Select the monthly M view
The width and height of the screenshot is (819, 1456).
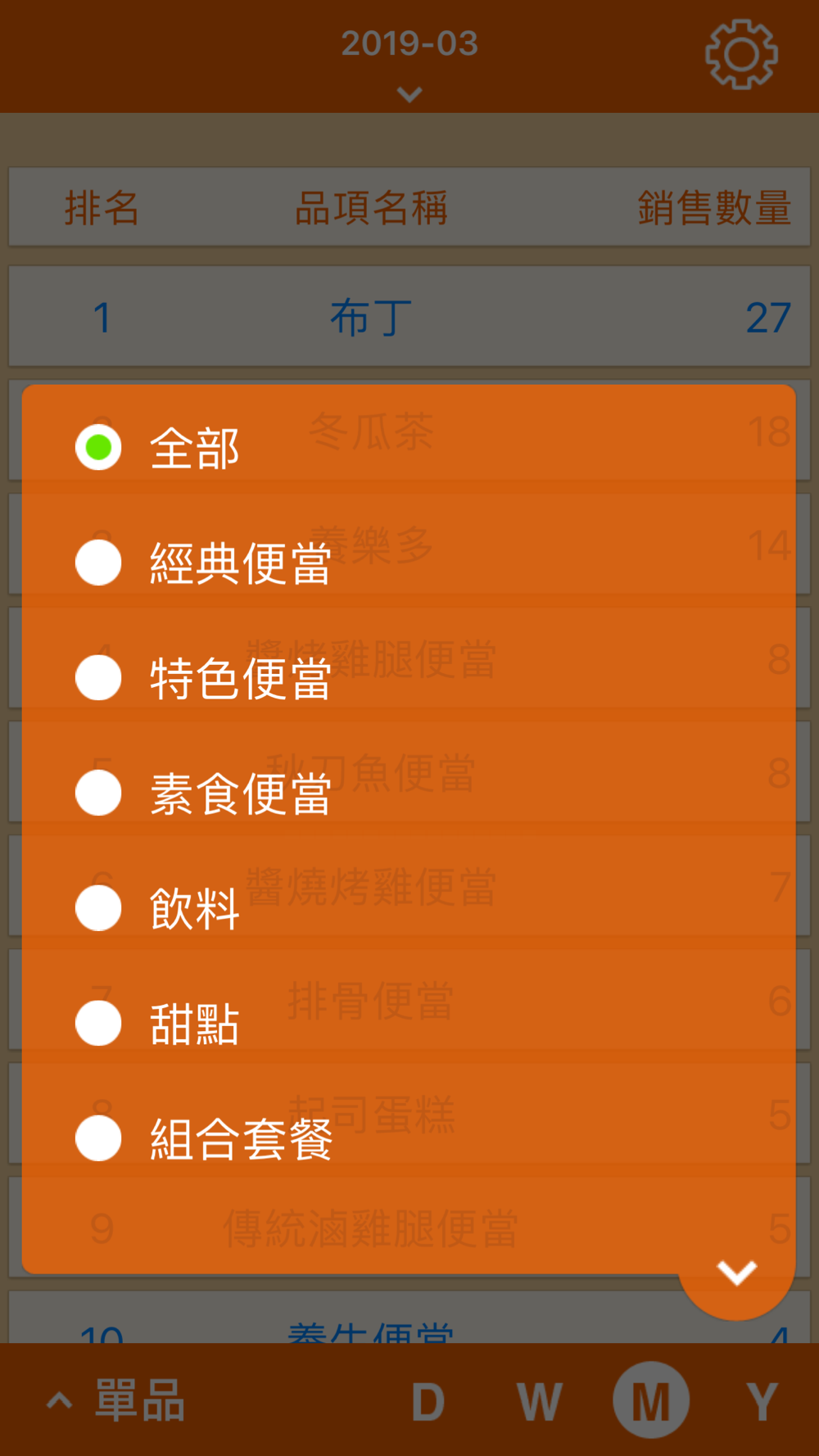(x=651, y=1400)
